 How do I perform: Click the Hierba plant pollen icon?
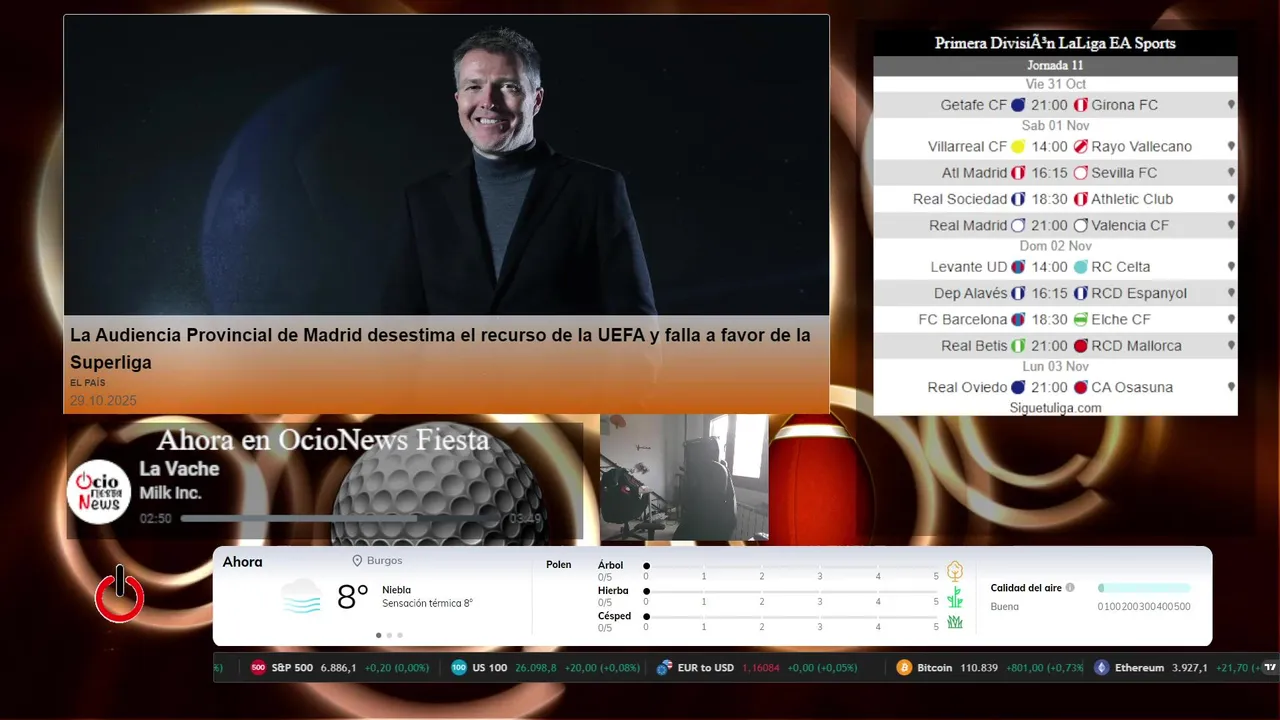point(955,597)
